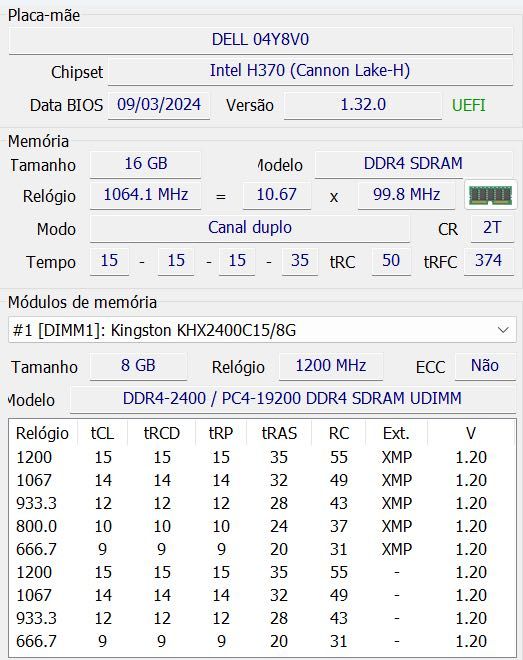This screenshot has height=660, width=523.
Task: Click the 99.8 MHz base clock value
Action: tap(406, 195)
